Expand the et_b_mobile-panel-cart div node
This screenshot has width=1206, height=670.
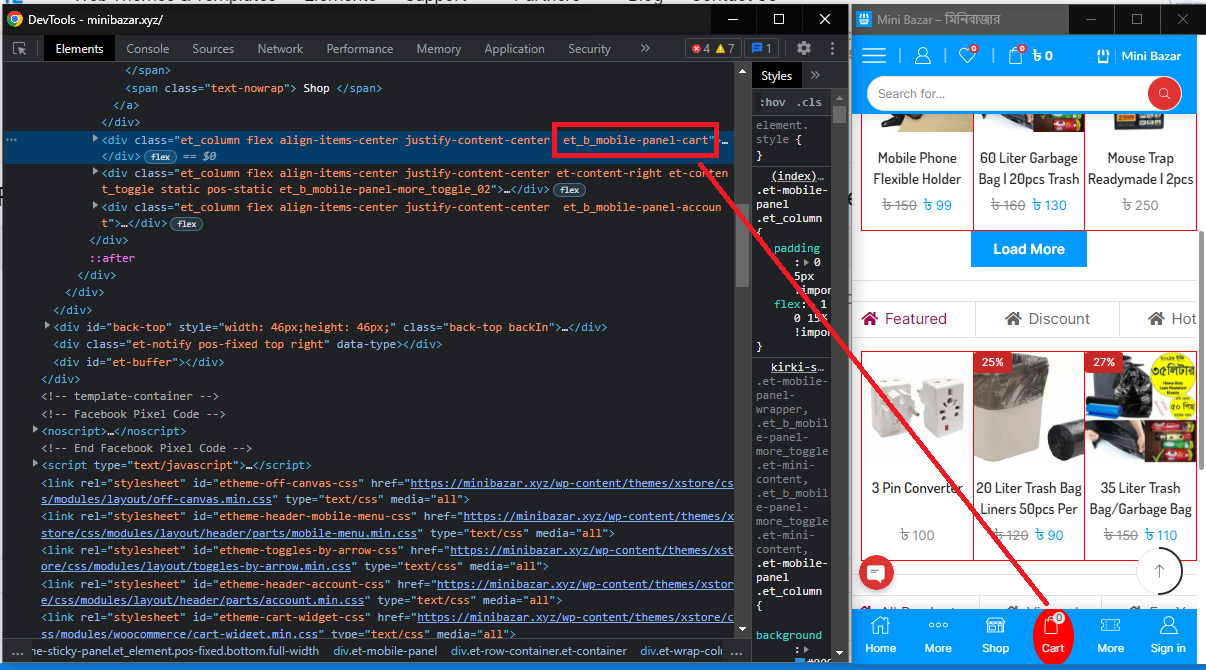[x=95, y=139]
